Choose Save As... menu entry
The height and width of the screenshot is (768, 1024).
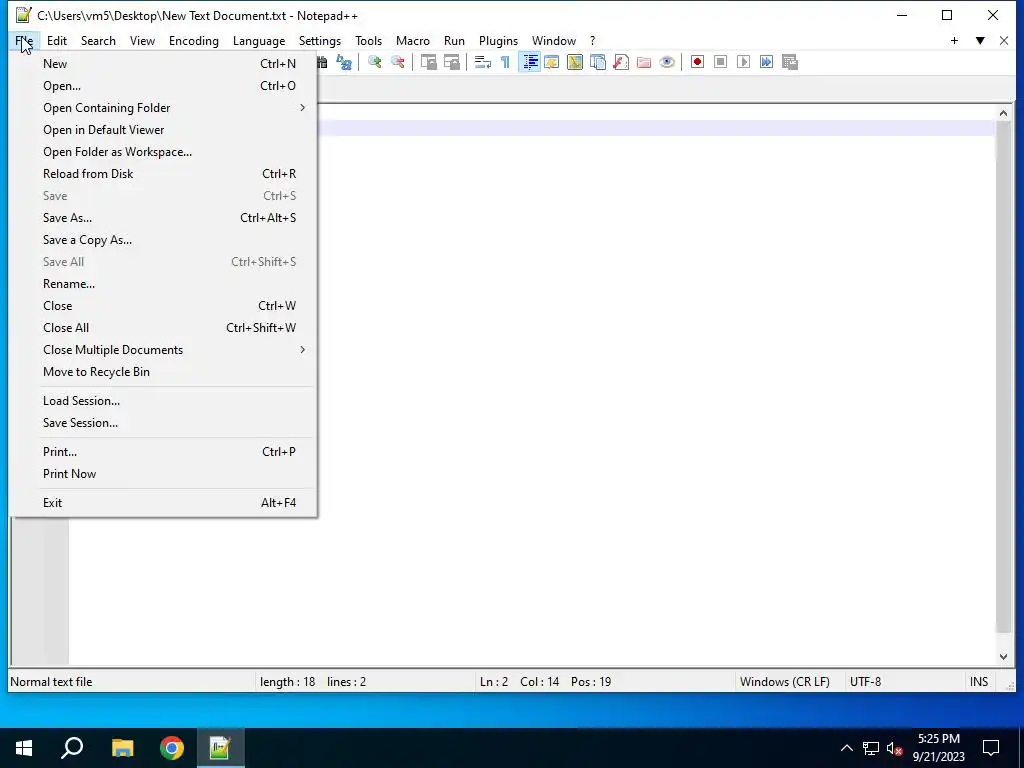pos(163,218)
